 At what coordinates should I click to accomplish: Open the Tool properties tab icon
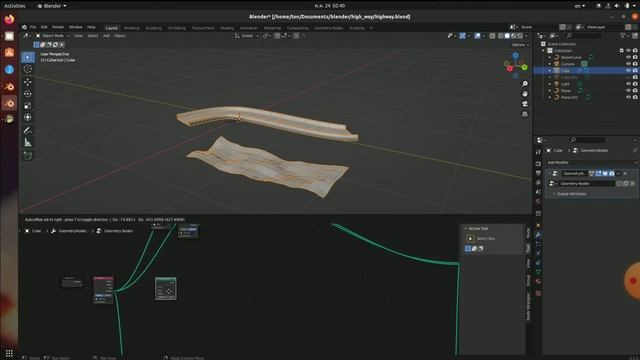538,152
